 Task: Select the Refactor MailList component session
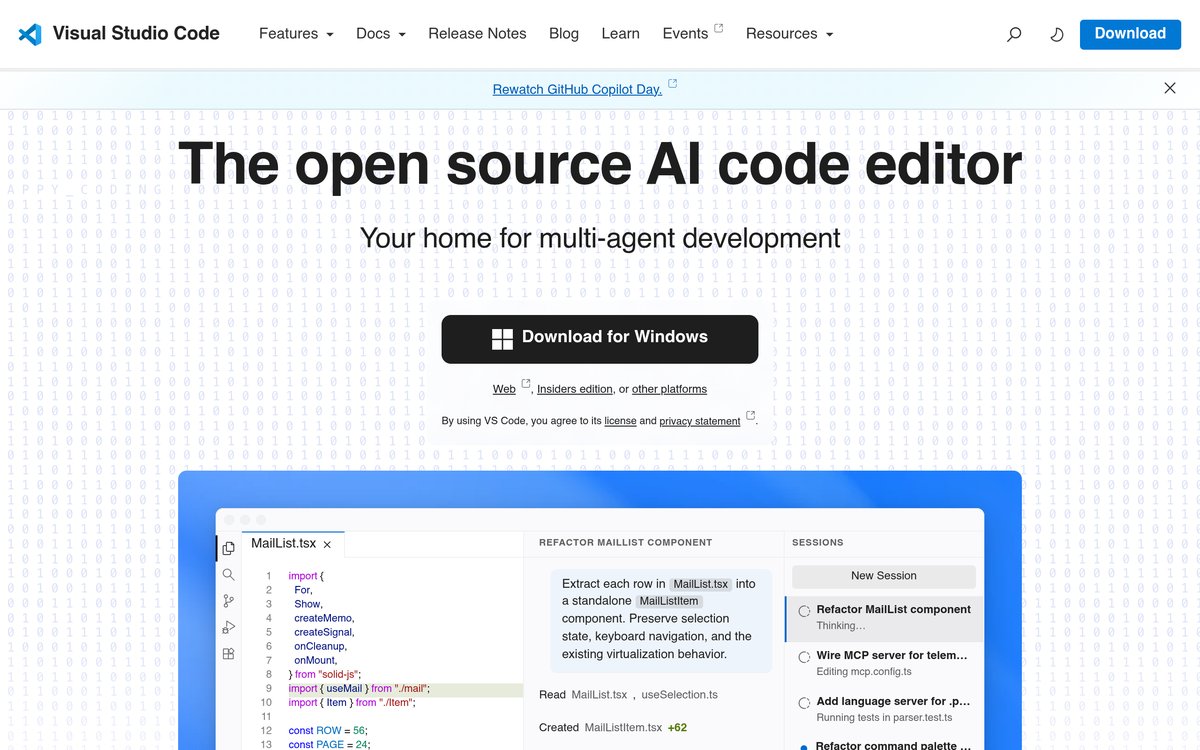pyautogui.click(x=884, y=618)
